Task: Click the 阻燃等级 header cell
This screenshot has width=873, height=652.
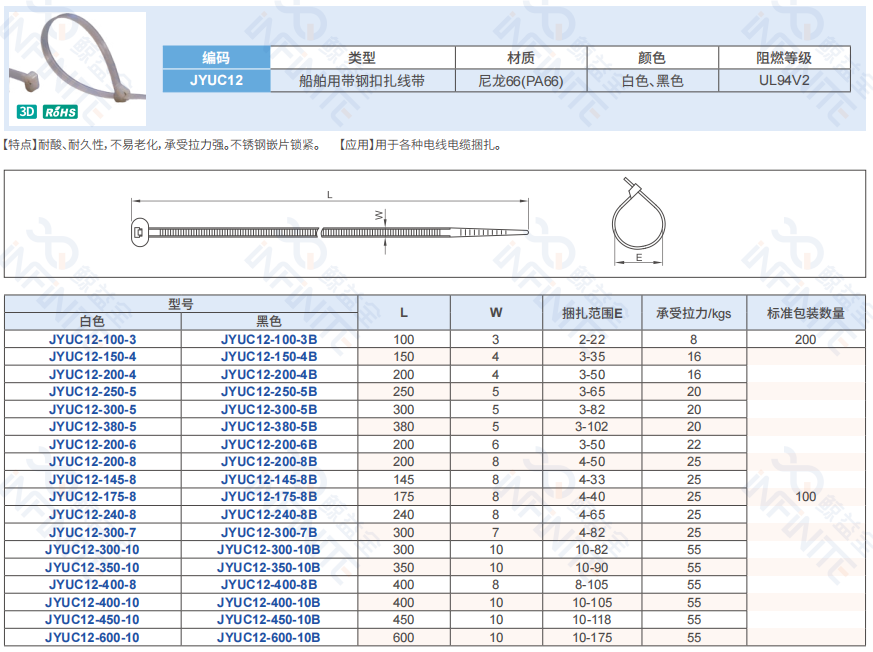Action: point(784,57)
